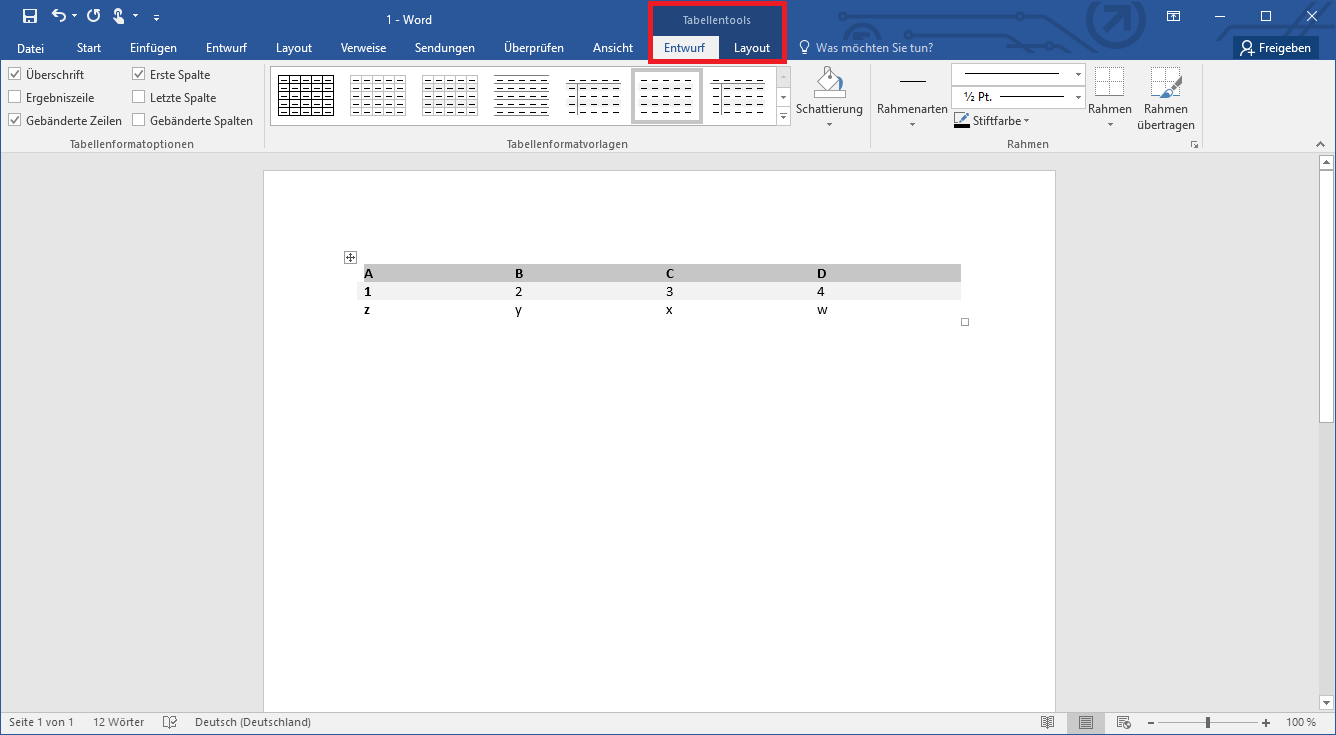Screen dimensions: 1336x735
Task: Open the Stiftfarbe pen color menu
Action: [x=992, y=120]
